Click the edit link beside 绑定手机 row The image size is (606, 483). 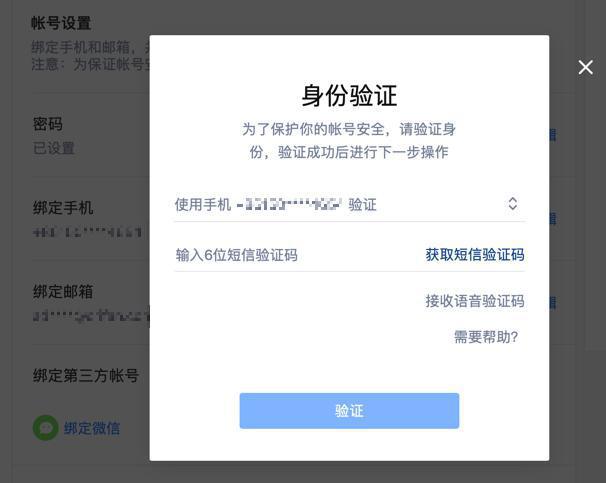tap(553, 219)
